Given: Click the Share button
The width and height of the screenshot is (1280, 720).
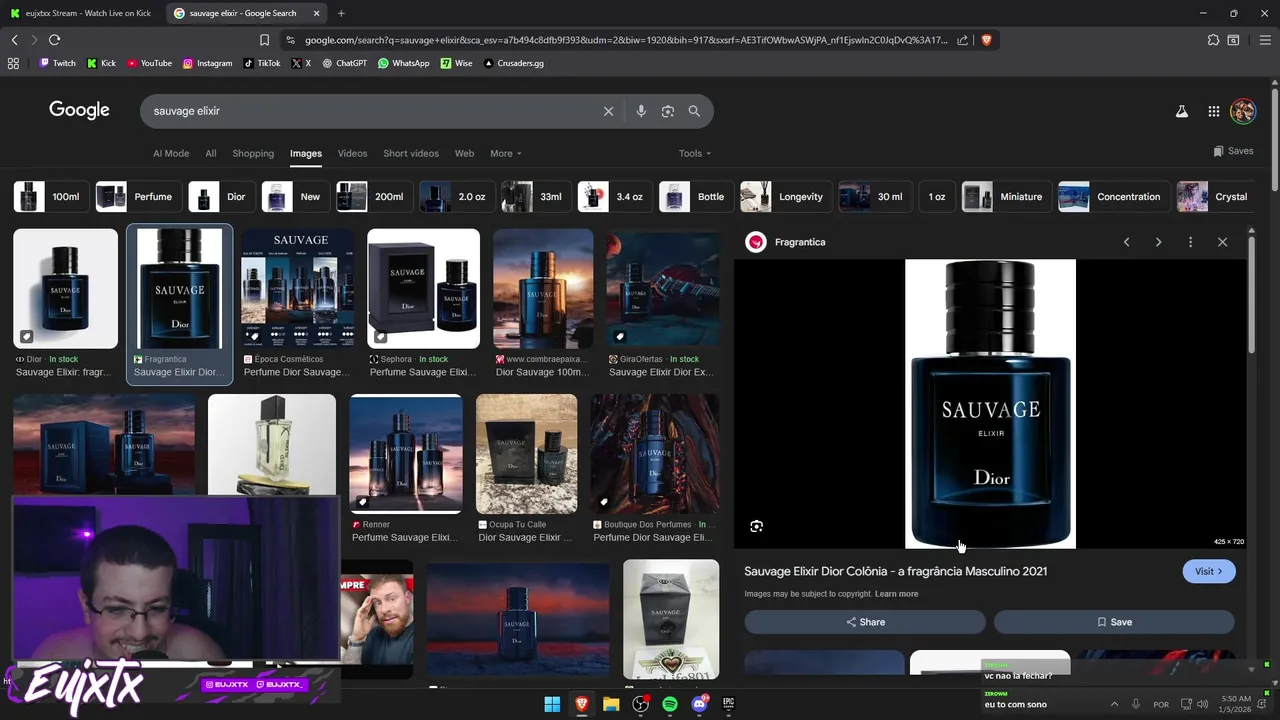Looking at the screenshot, I should pos(865,622).
